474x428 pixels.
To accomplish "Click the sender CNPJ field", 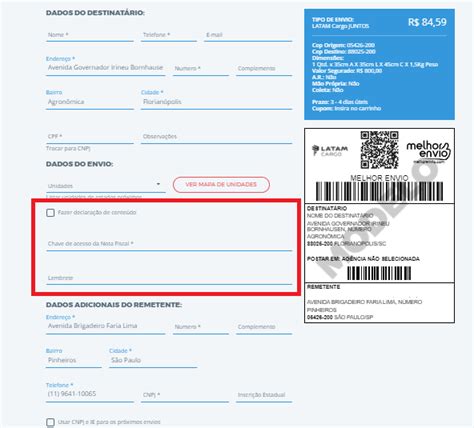I will click(x=185, y=395).
